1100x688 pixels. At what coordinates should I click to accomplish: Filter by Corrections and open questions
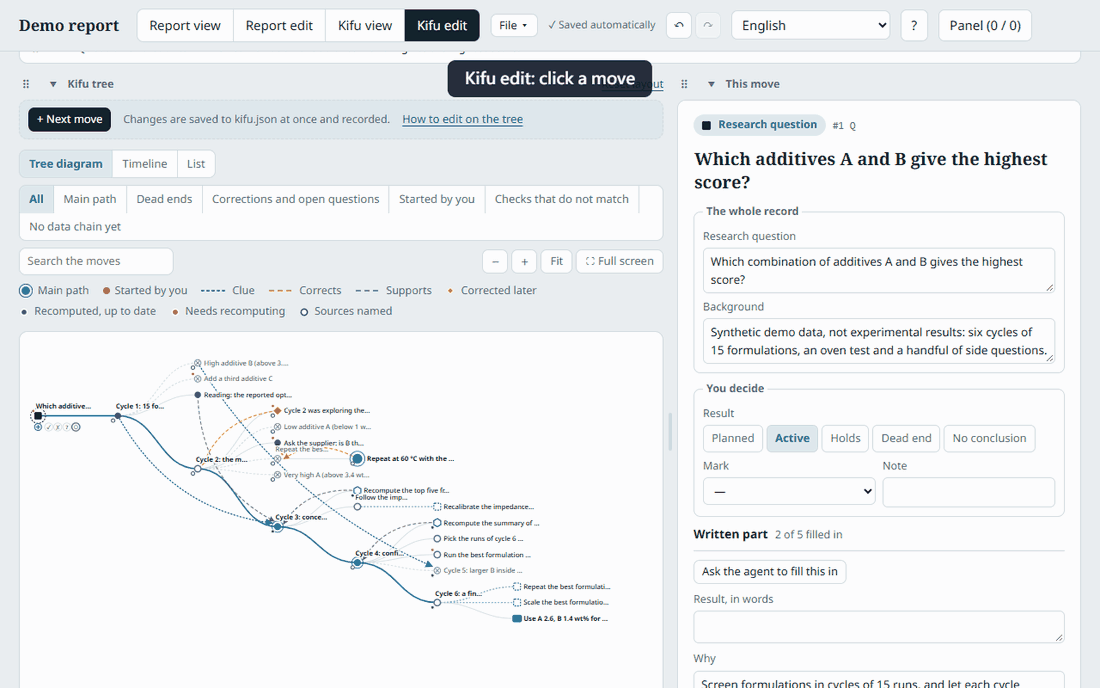(x=295, y=199)
